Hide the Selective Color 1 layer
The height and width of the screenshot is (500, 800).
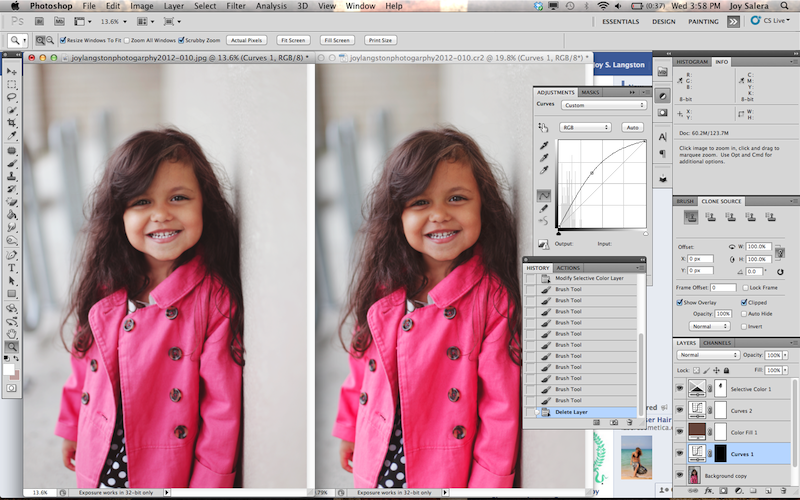point(680,389)
